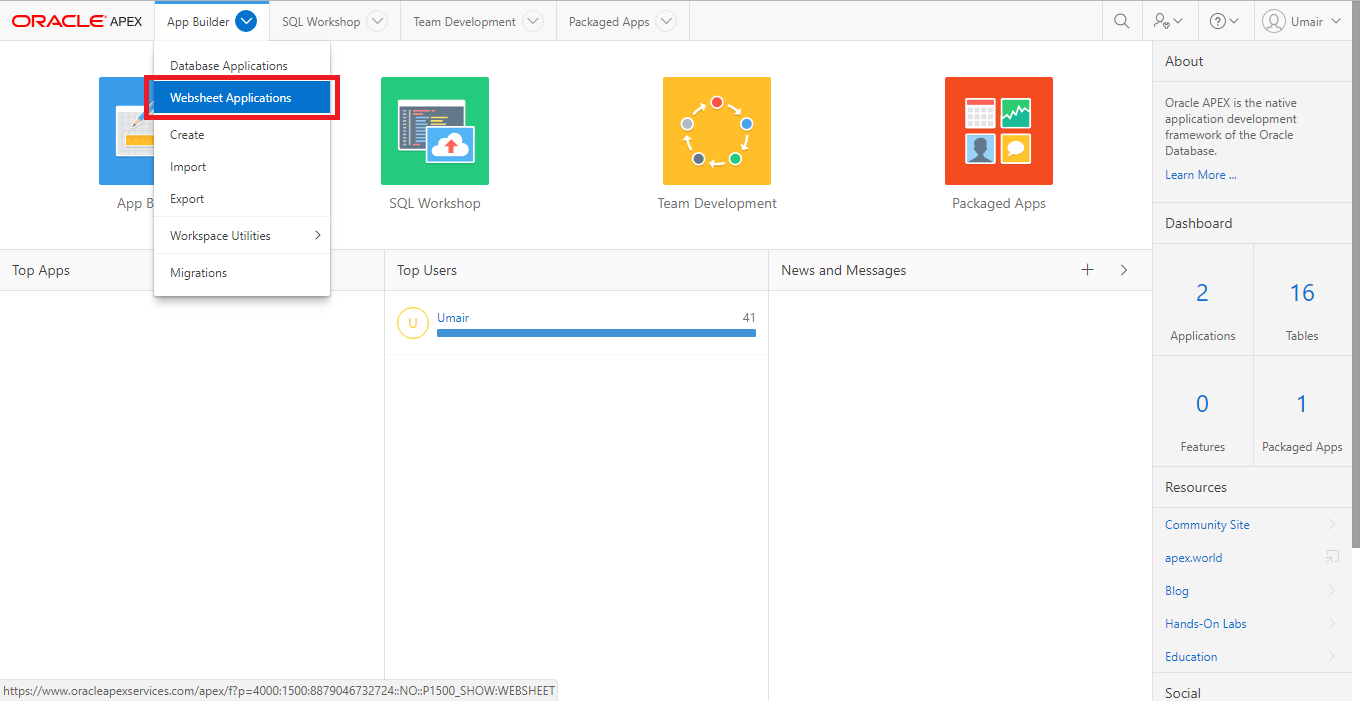Expand the Team Development dropdown arrow

[533, 21]
